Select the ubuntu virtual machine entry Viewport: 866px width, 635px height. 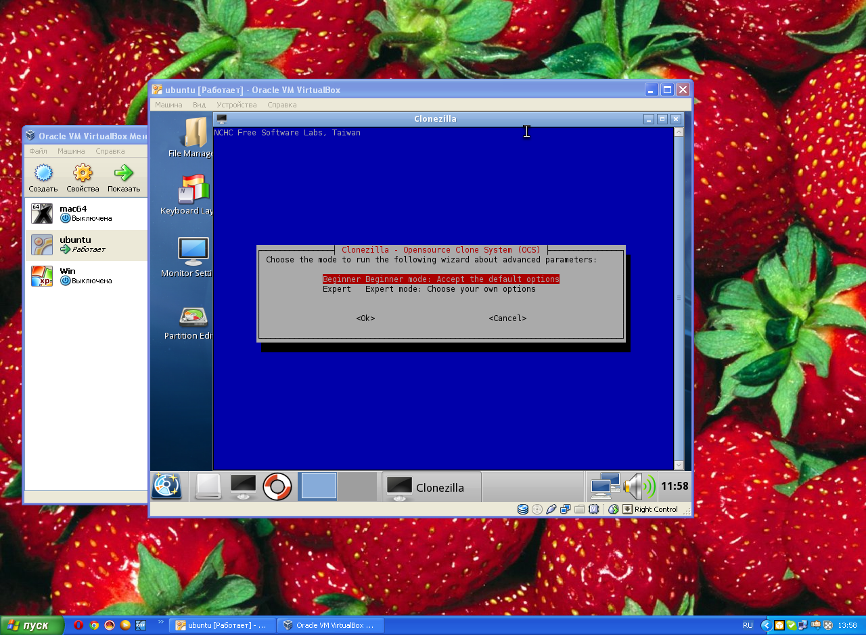pyautogui.click(x=86, y=244)
